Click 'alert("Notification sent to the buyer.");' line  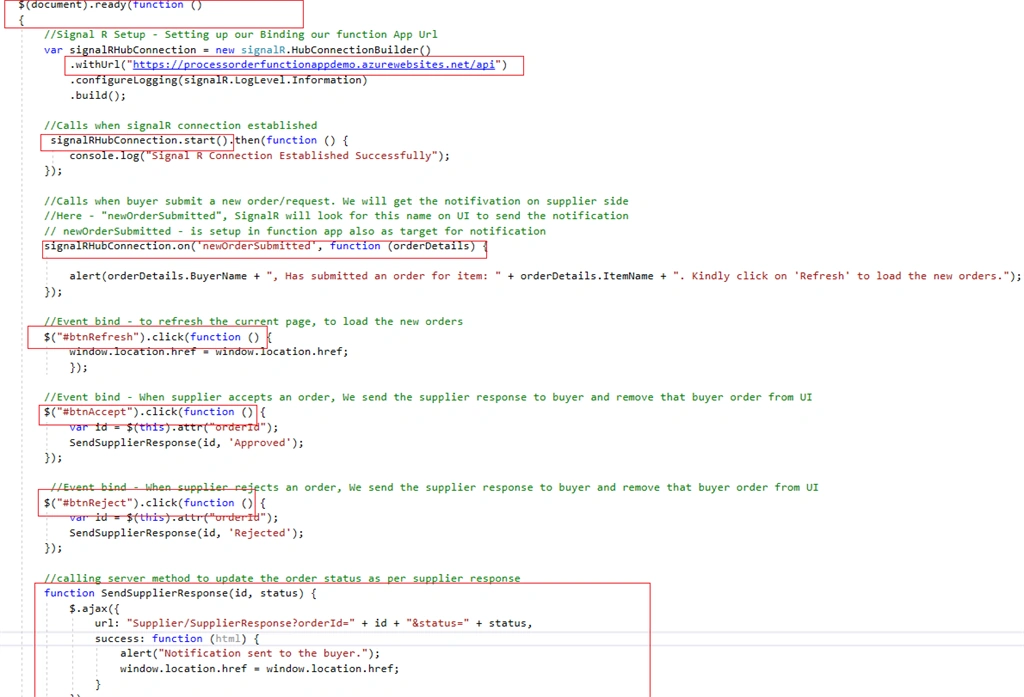click(249, 653)
